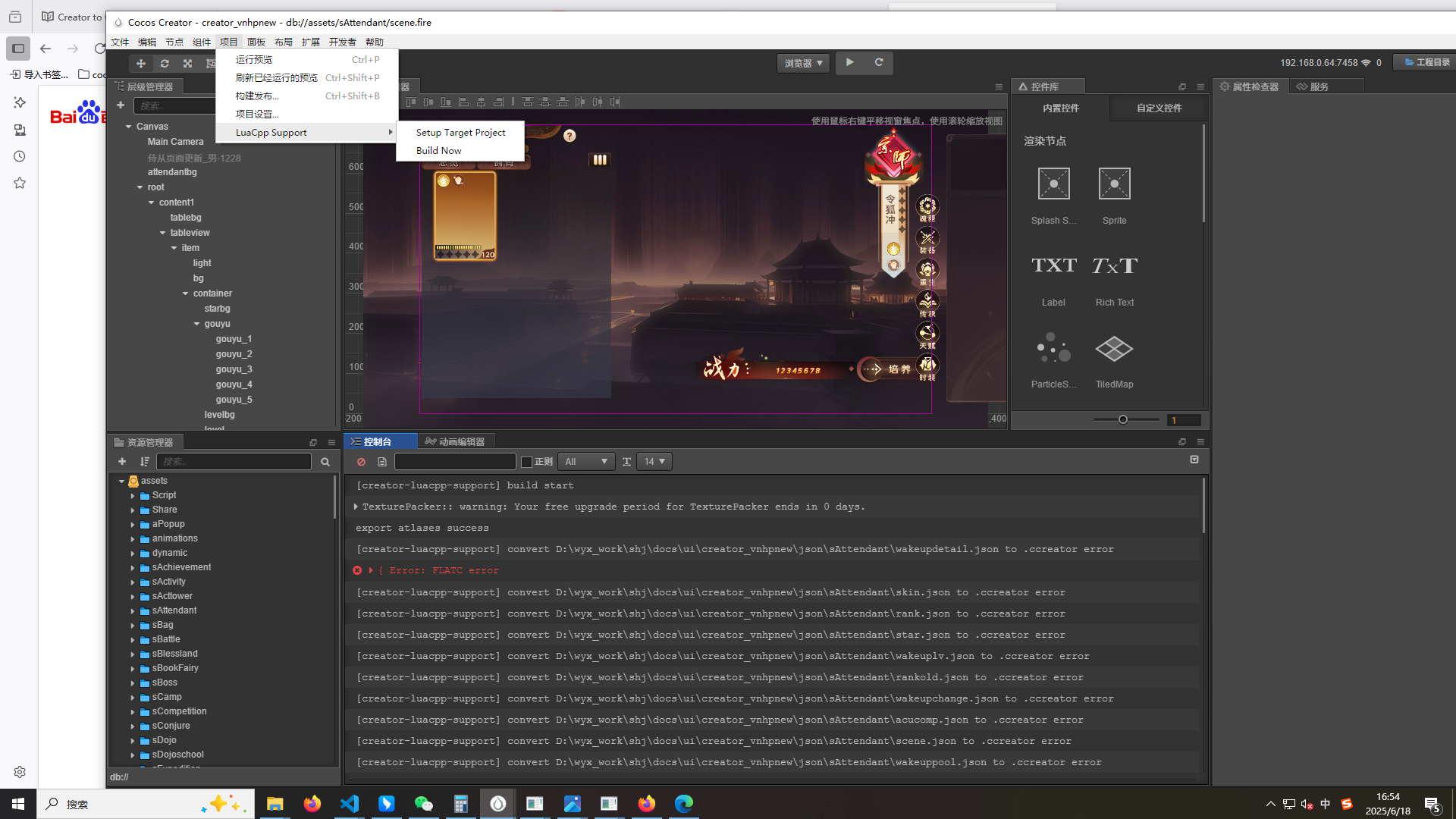Toggle the 正则 regex checkbox
Viewport: 1456px width, 819px height.
tap(527, 462)
